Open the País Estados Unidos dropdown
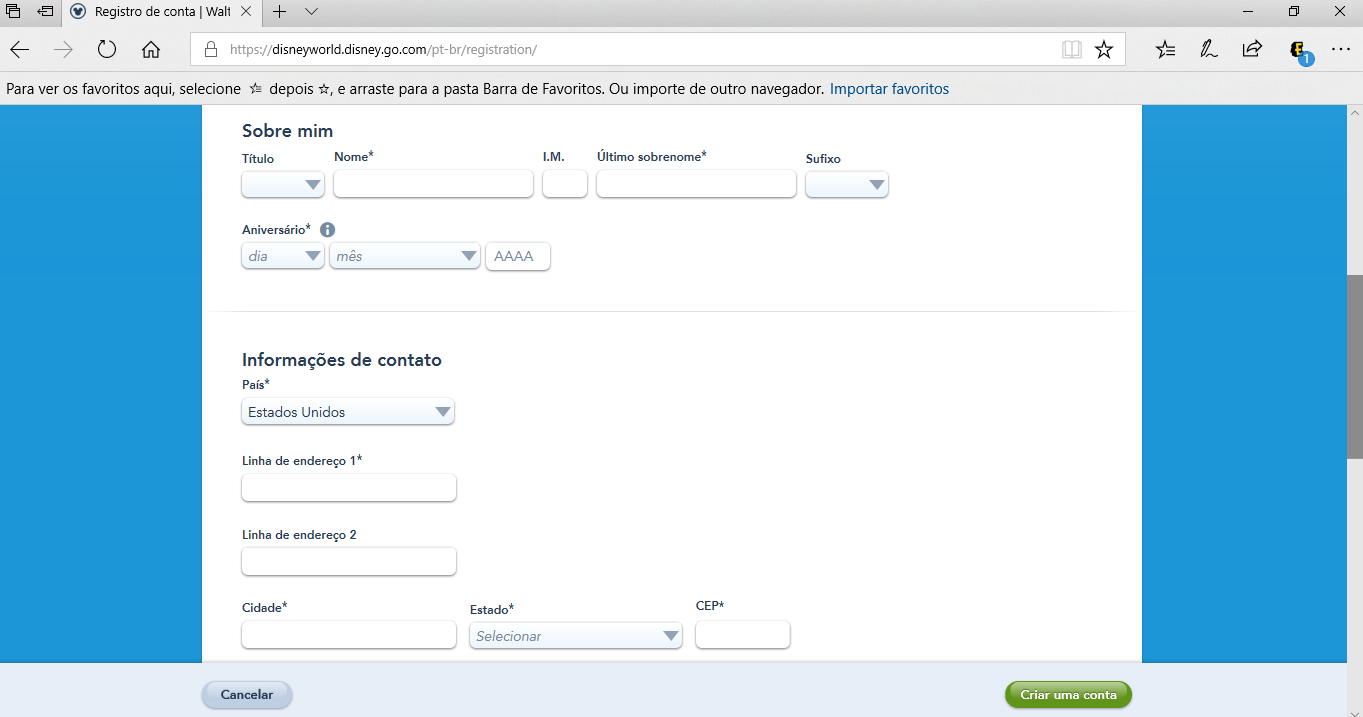The width and height of the screenshot is (1363, 717). pos(348,412)
